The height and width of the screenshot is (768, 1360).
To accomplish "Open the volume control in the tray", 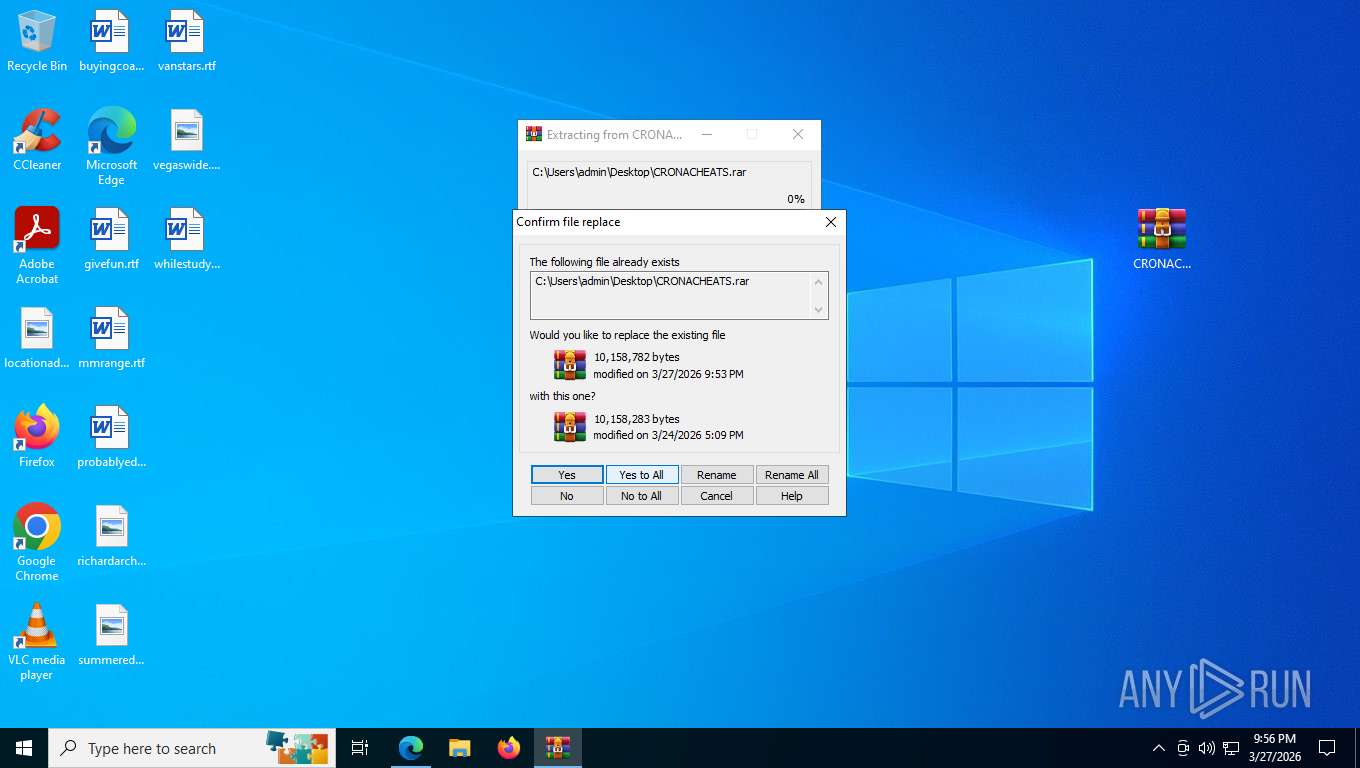I will (1207, 748).
